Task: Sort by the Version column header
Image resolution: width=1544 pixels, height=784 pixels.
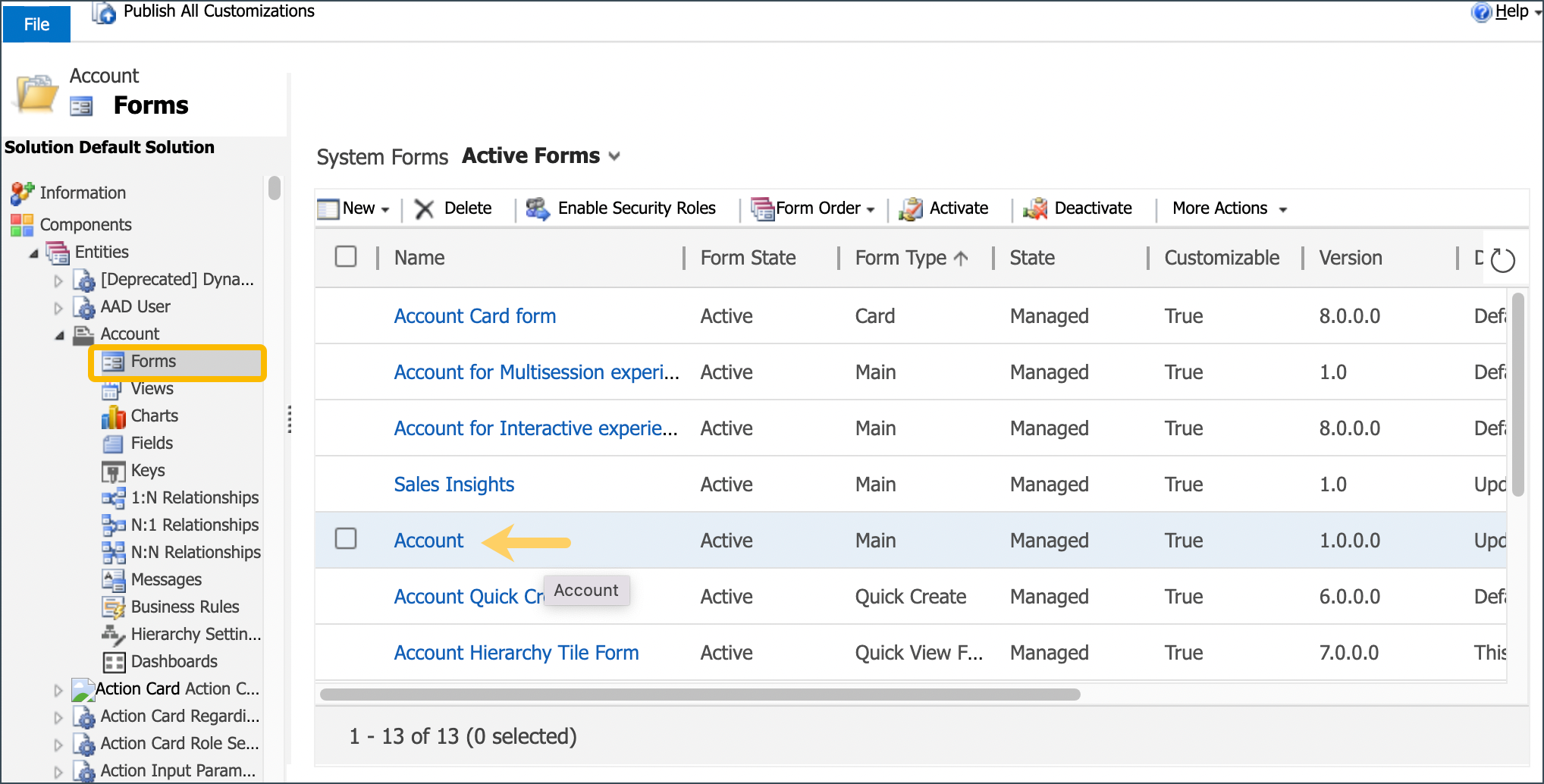Action: pos(1351,258)
